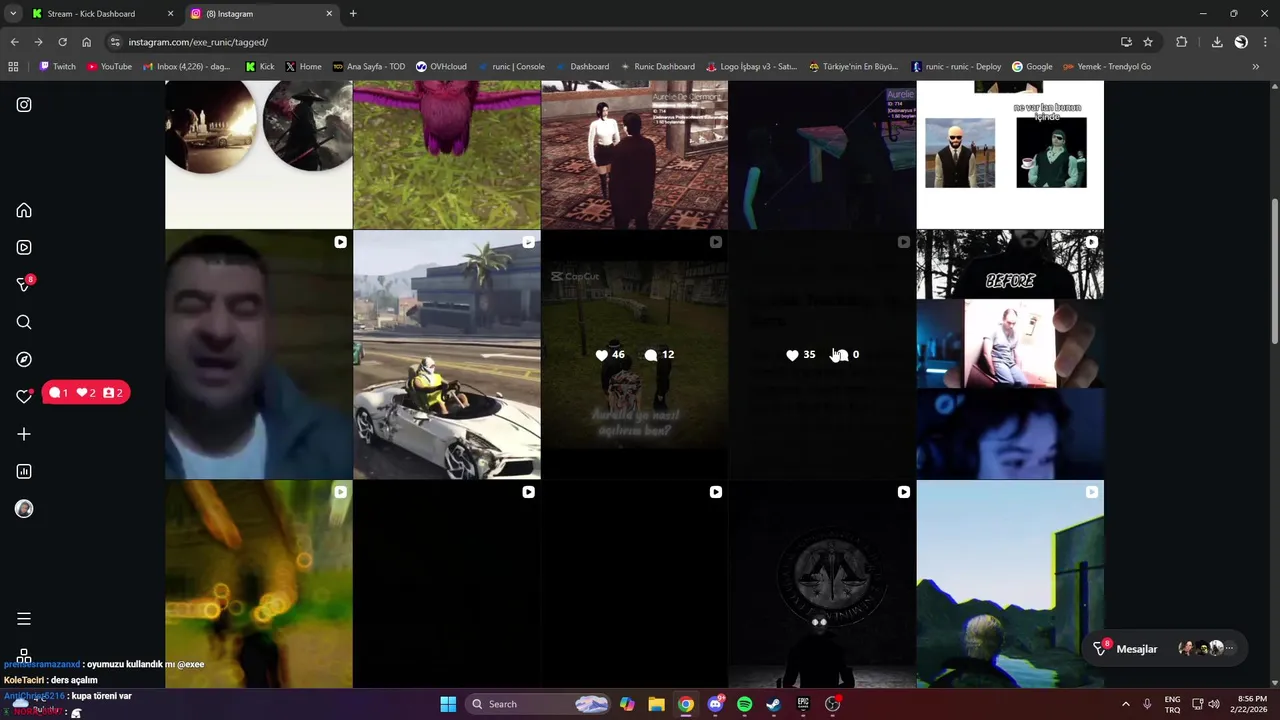The height and width of the screenshot is (720, 1280).
Task: Open the blond character by lake reel
Action: (1010, 585)
